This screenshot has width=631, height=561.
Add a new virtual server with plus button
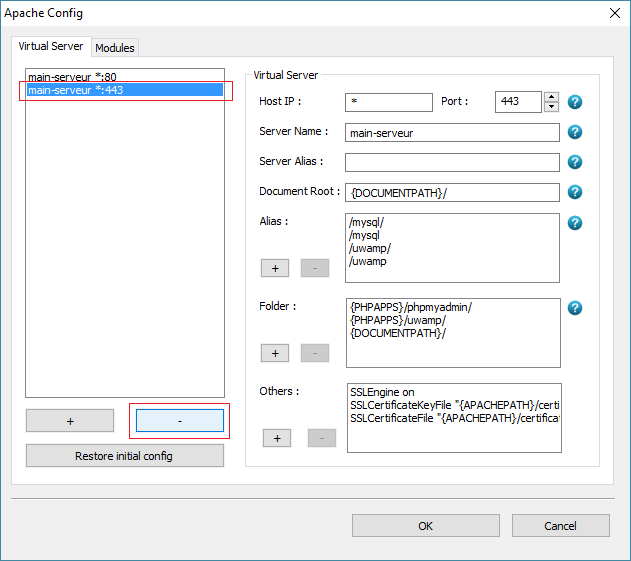(70, 421)
